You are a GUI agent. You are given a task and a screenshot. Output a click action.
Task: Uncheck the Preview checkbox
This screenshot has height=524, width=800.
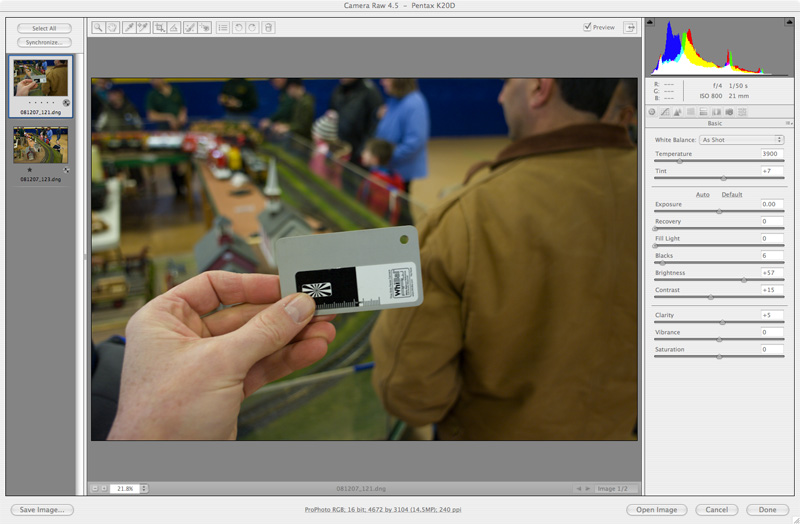587,27
